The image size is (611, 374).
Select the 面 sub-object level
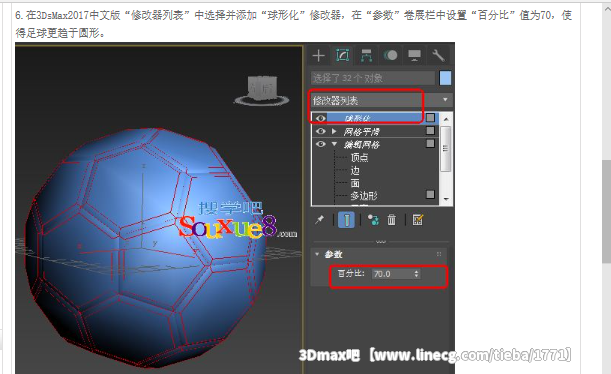tap(355, 183)
